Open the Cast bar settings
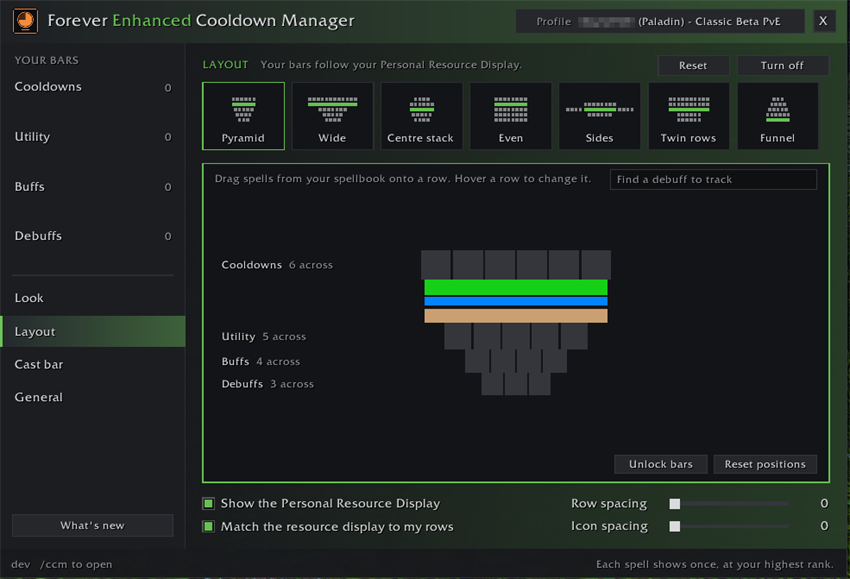 pyautogui.click(x=93, y=364)
